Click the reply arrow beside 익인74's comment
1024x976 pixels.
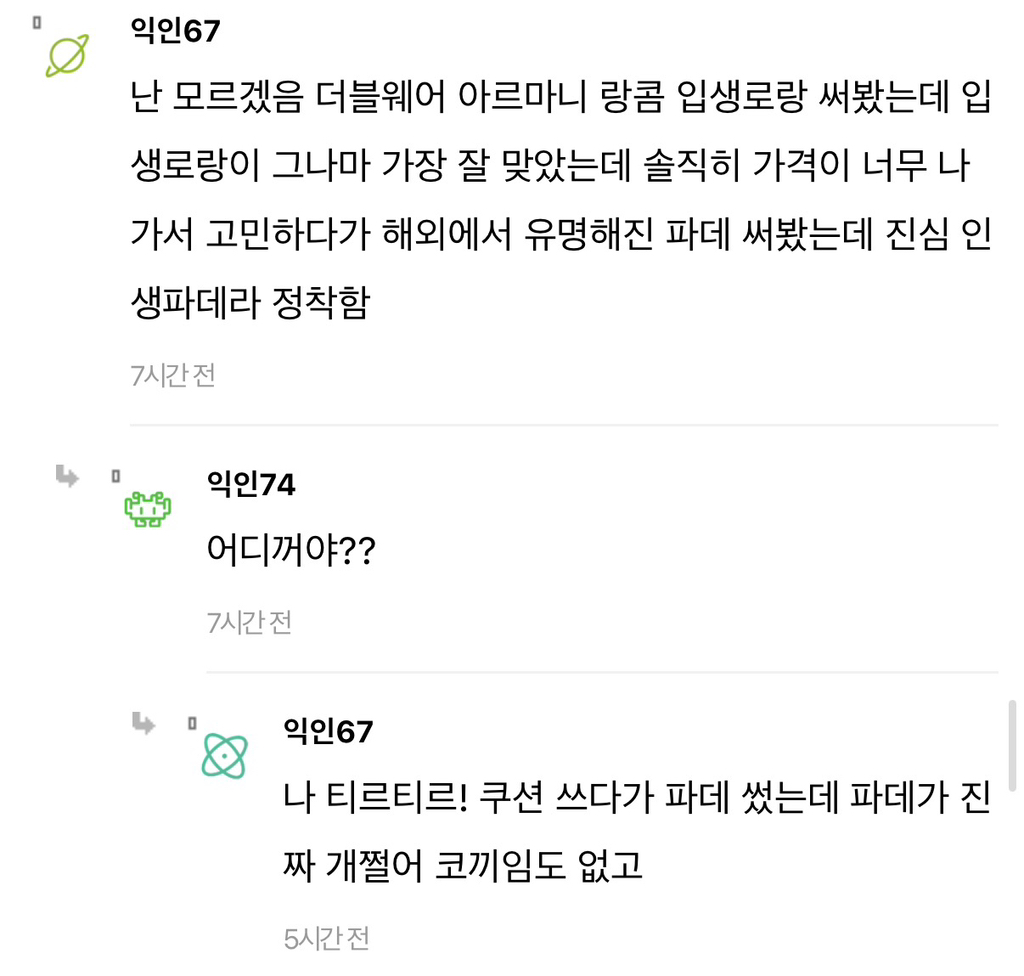(x=67, y=476)
